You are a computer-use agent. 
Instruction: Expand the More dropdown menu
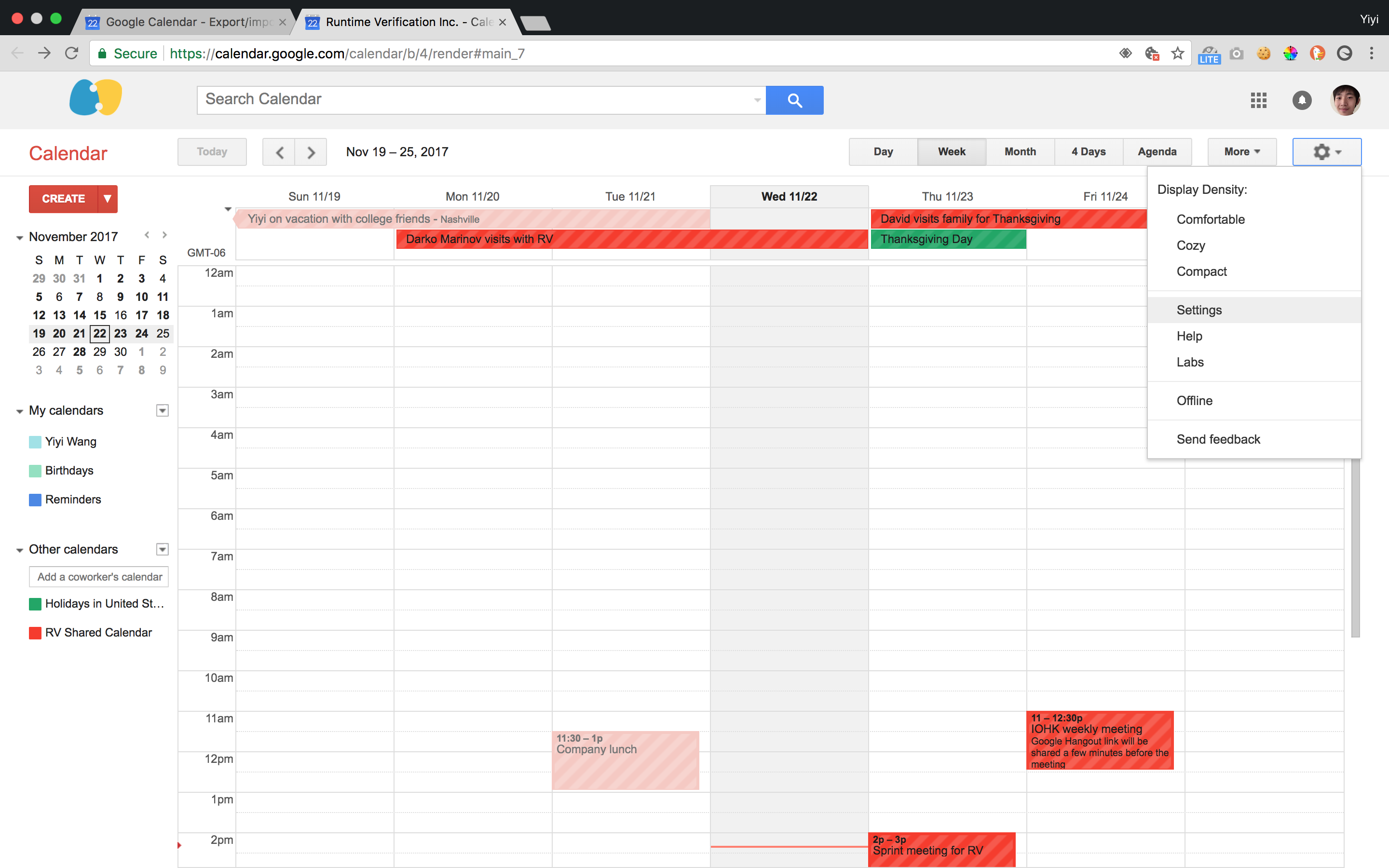1241,152
